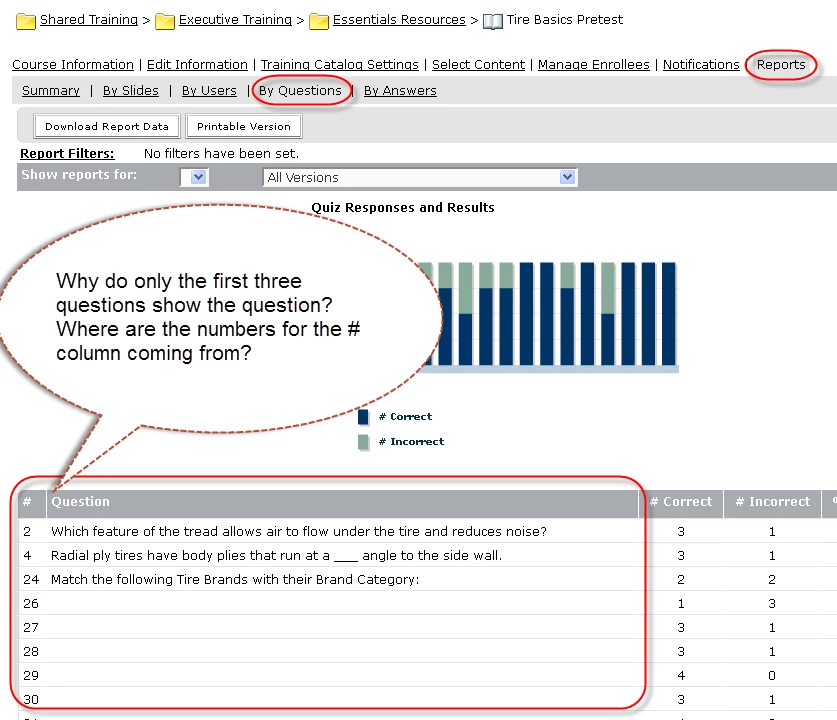The width and height of the screenshot is (837, 720).
Task: Go to the Executive Training breadcrumb link
Action: (235, 20)
